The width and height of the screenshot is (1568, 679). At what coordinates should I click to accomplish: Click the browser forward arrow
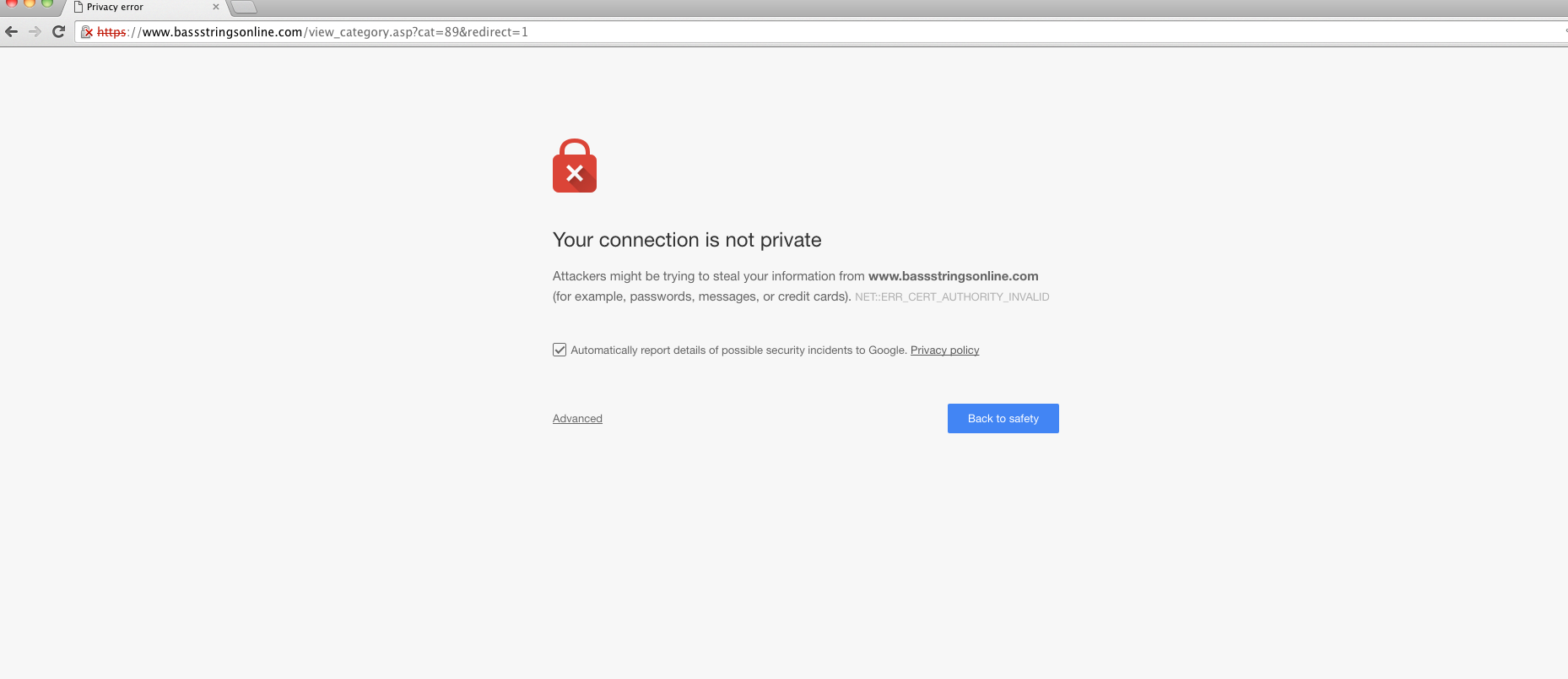tap(35, 32)
